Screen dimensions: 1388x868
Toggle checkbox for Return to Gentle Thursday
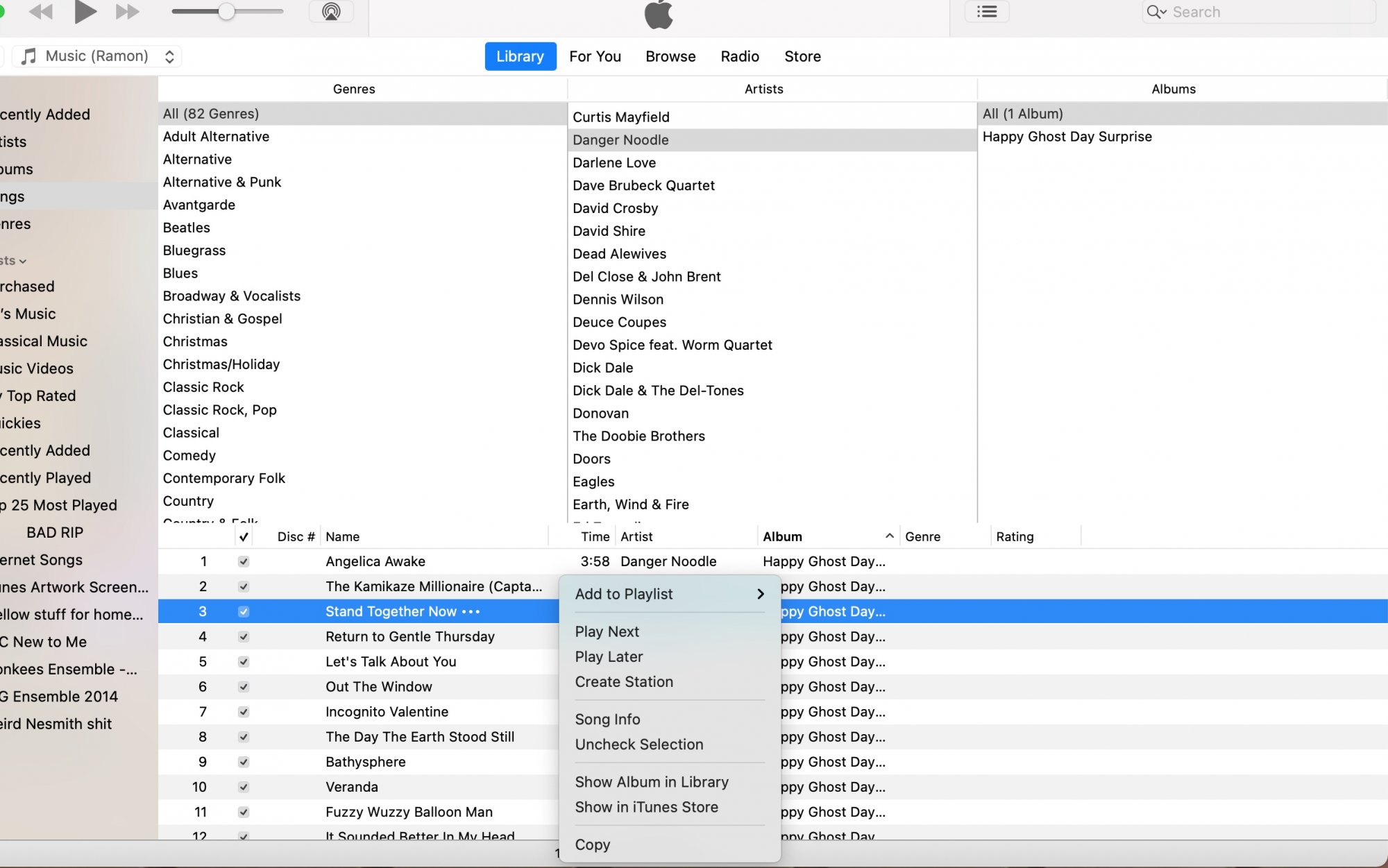point(244,636)
